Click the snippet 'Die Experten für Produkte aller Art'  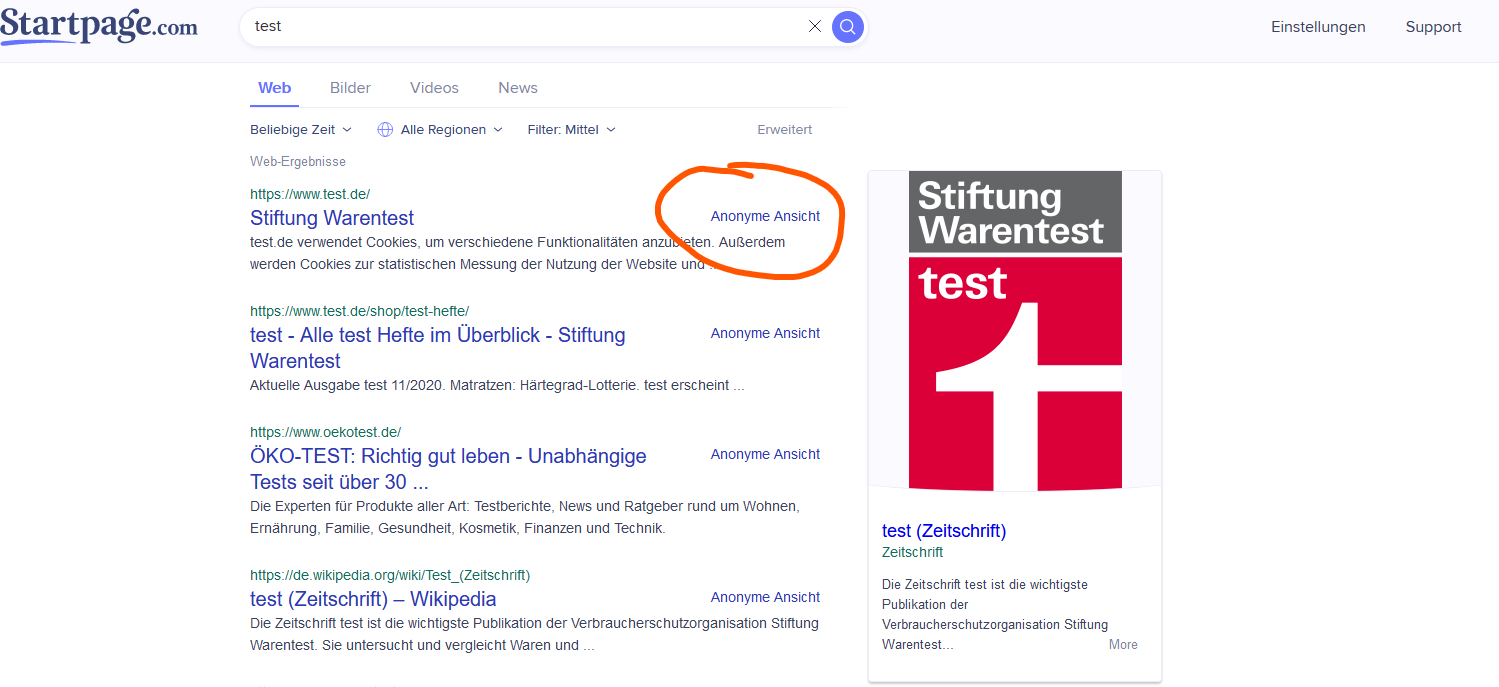pos(524,517)
